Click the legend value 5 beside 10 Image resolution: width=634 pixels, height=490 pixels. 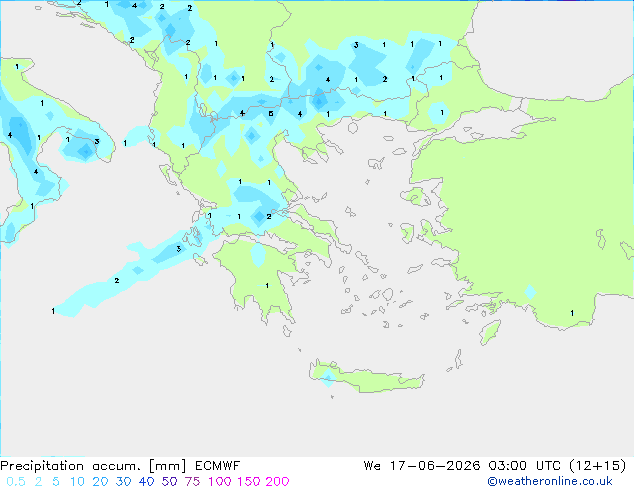coord(56,482)
